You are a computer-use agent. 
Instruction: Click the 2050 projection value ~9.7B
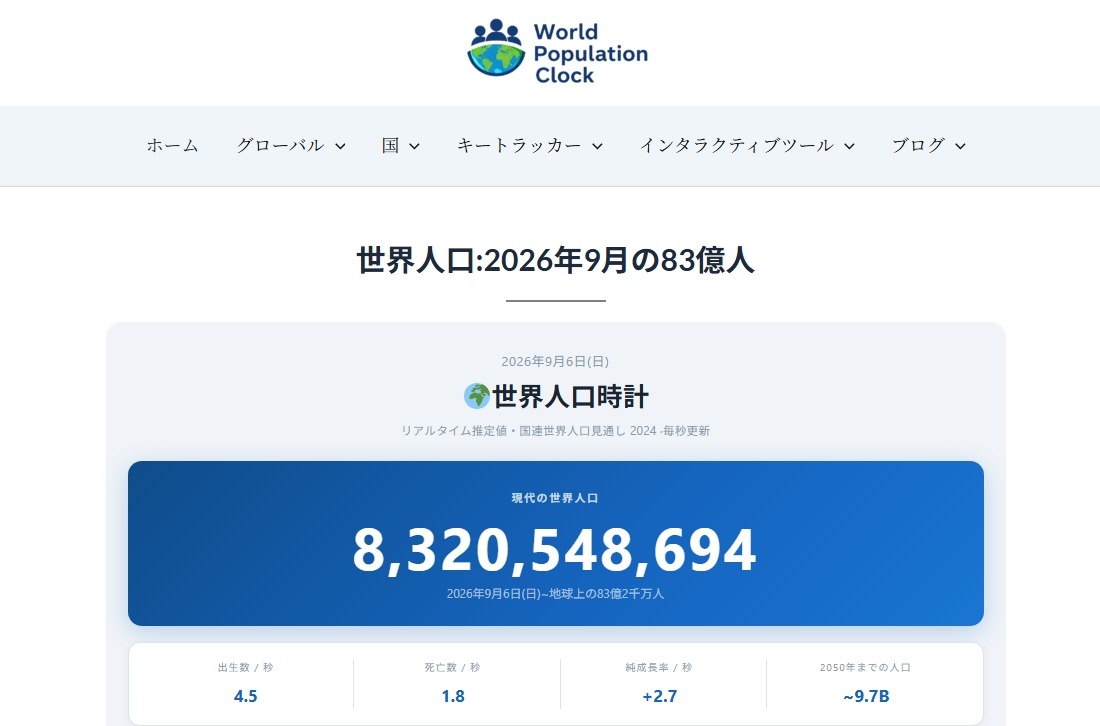pos(866,697)
